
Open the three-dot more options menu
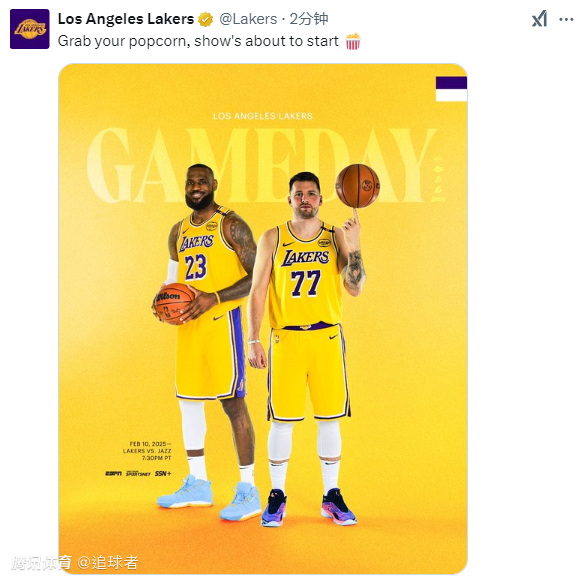[x=566, y=19]
